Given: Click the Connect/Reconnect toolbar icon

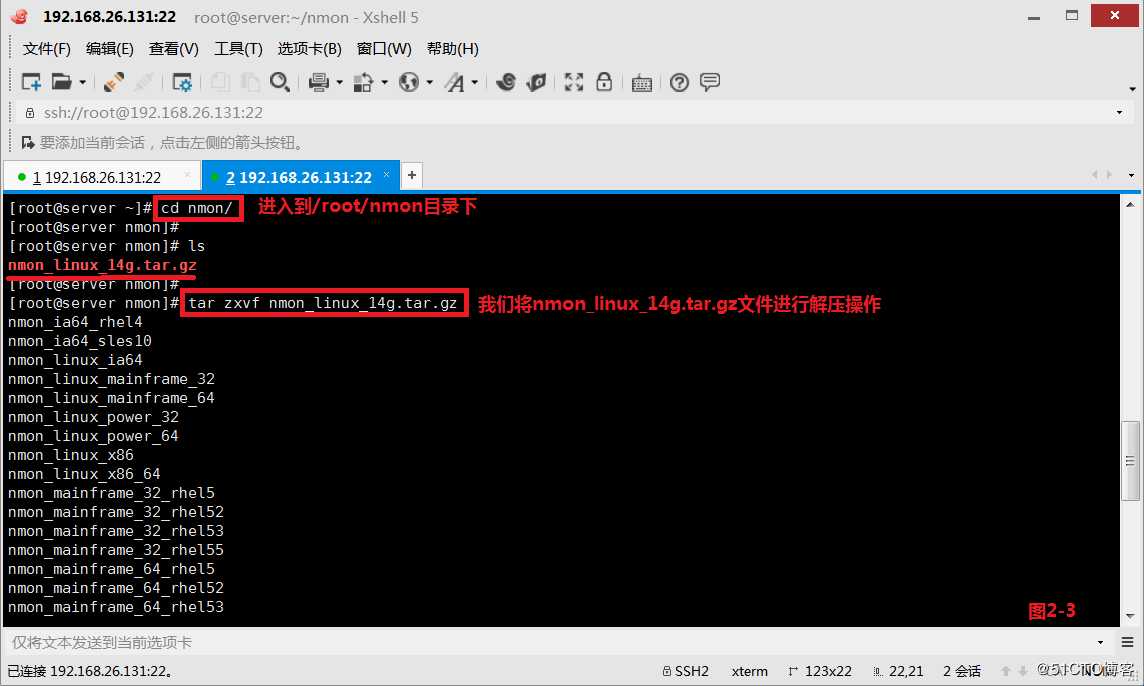Looking at the screenshot, I should 113,82.
